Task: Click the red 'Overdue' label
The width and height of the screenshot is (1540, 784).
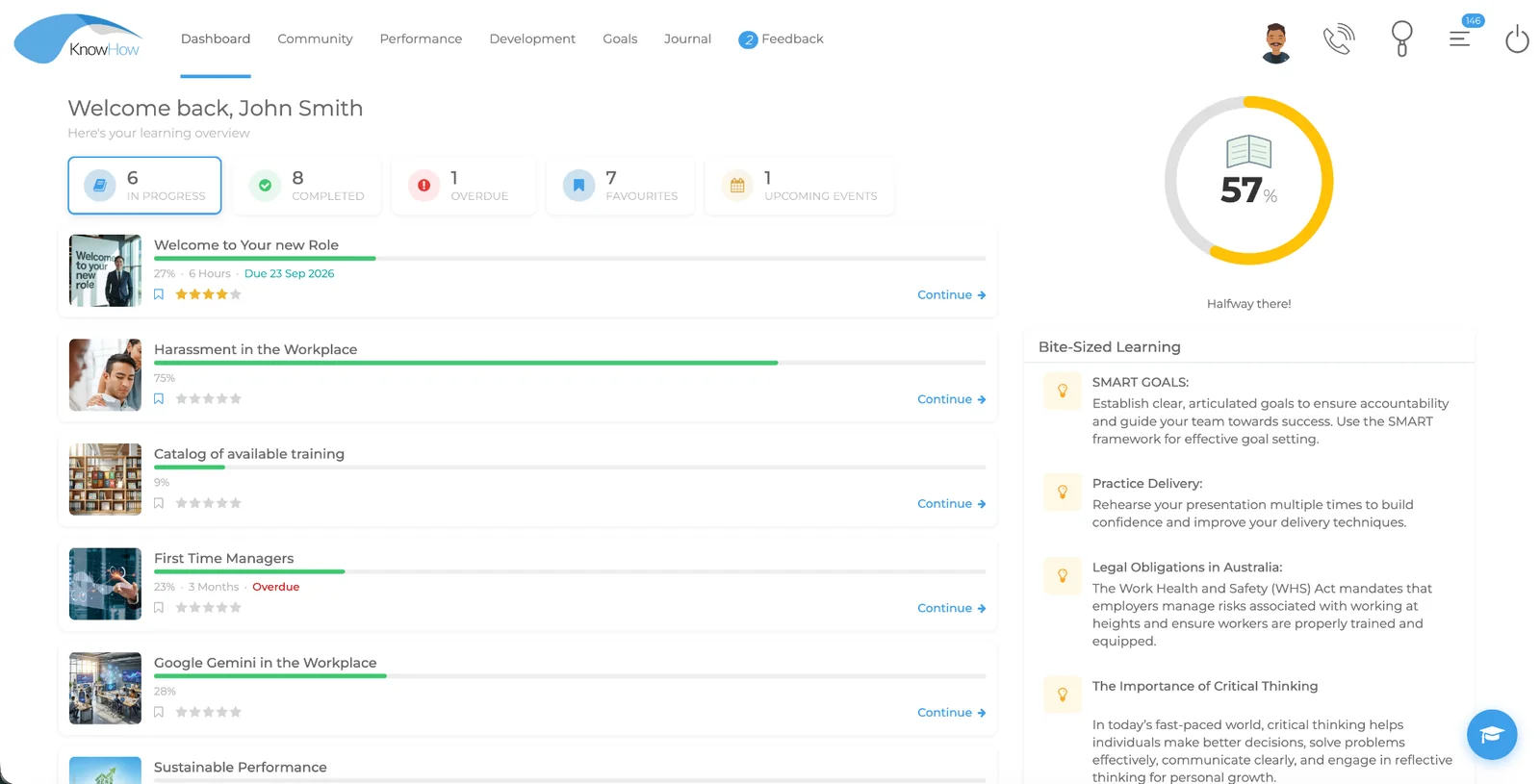Action: coord(275,587)
